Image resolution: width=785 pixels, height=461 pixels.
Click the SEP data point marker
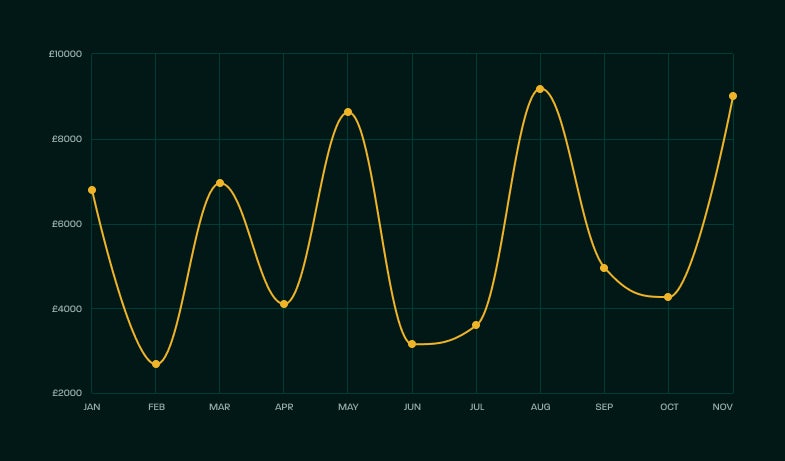tap(604, 268)
